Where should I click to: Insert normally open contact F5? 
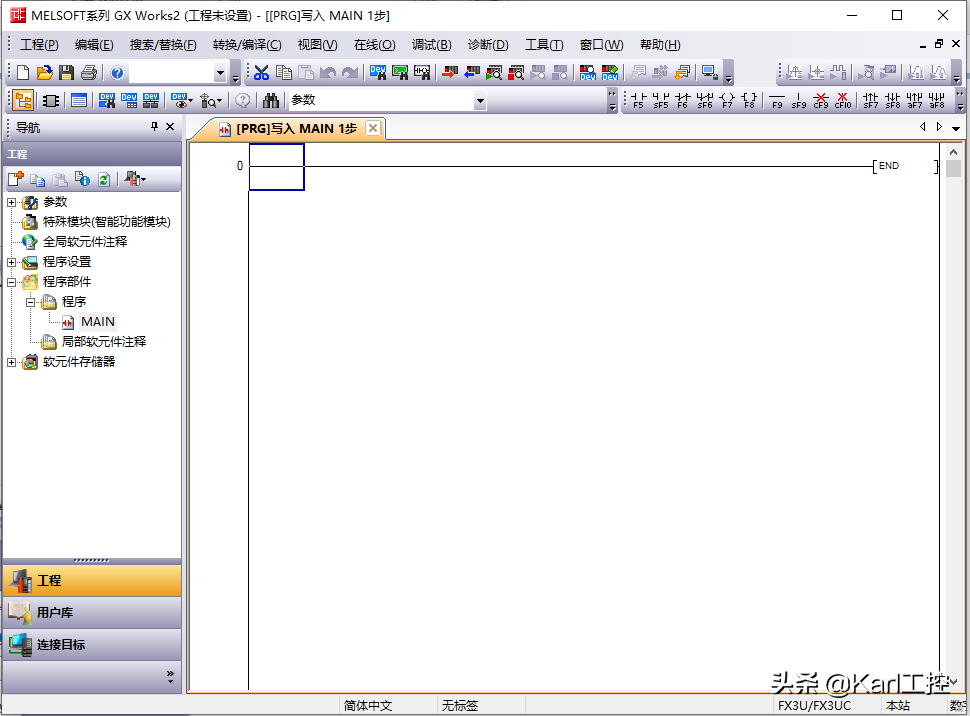click(x=639, y=100)
